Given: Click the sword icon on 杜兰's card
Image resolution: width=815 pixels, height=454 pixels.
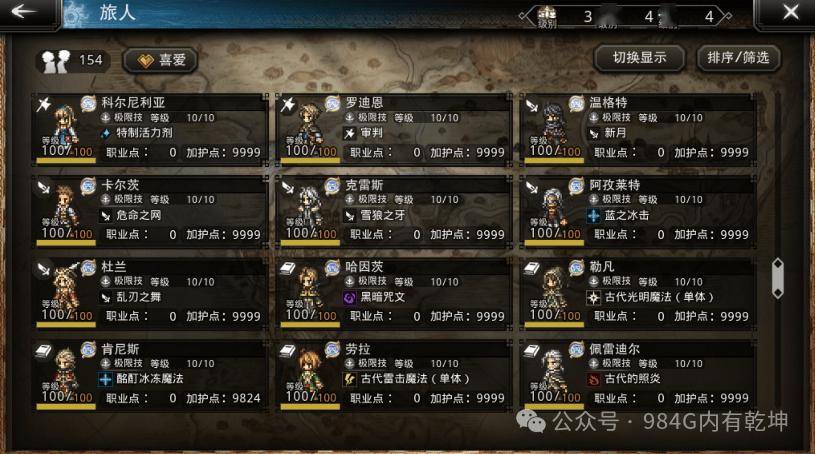Looking at the screenshot, I should 44,269.
